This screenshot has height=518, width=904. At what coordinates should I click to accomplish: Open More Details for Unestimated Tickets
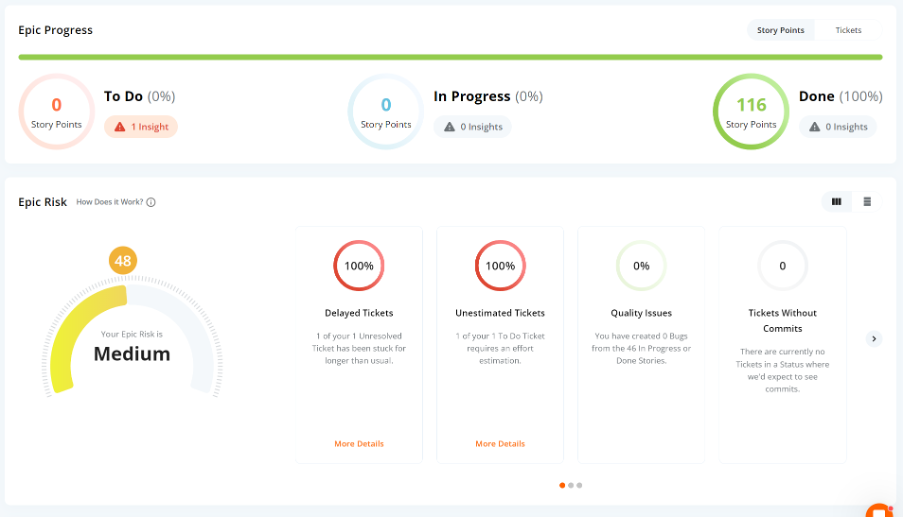click(x=500, y=444)
